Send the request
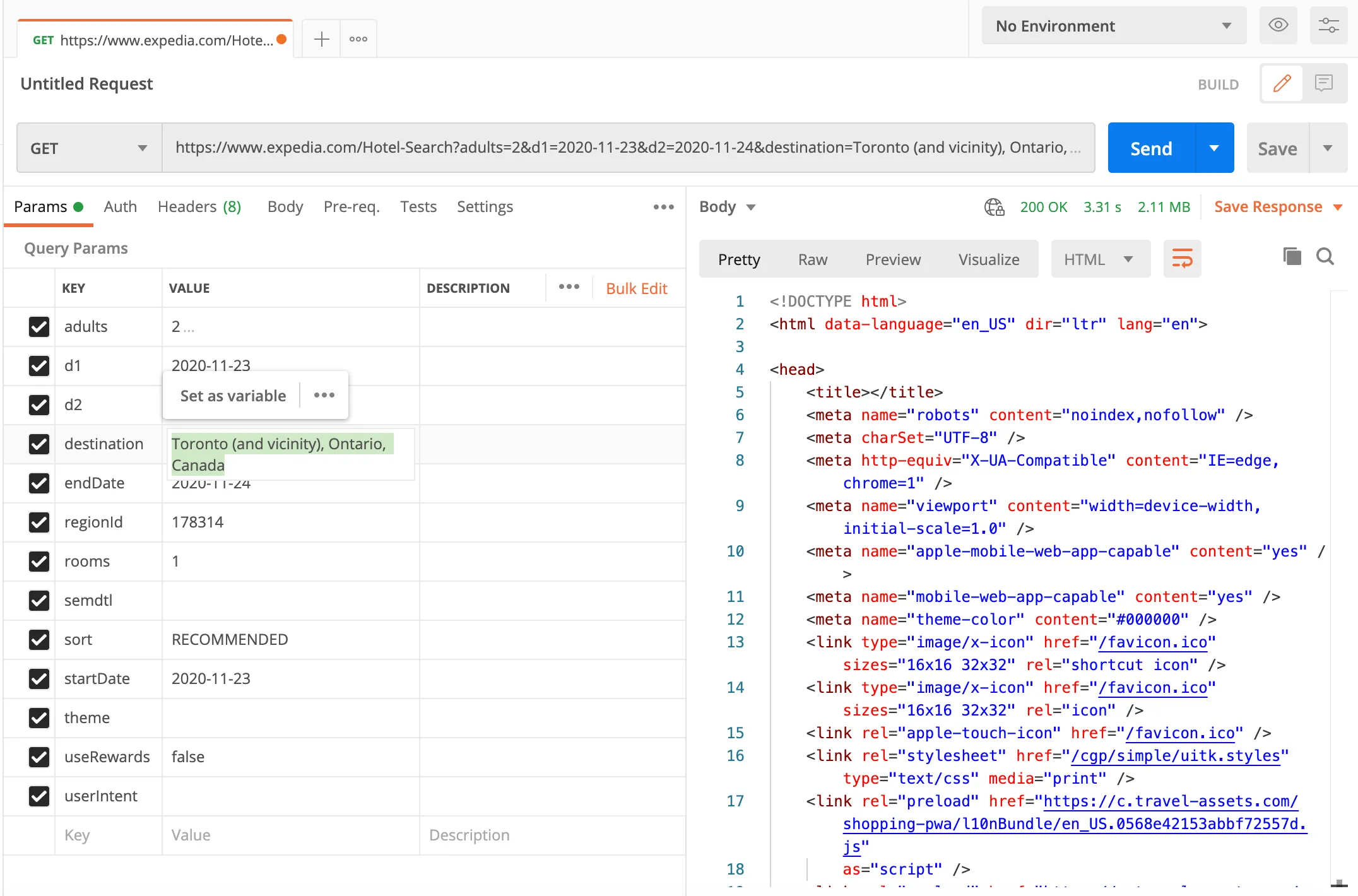The image size is (1358, 896). point(1152,148)
